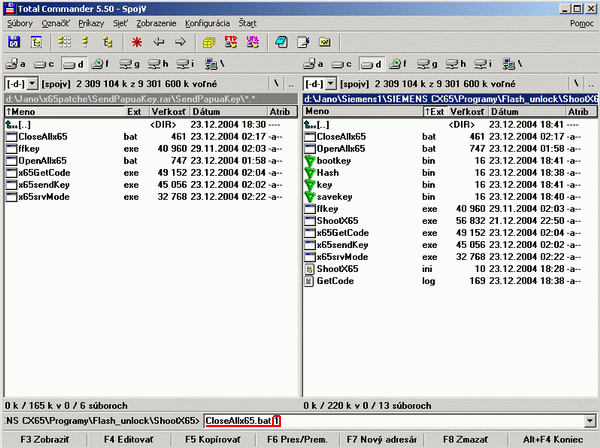Open the Konfigurácia menu
This screenshot has width=600, height=448.
(x=208, y=23)
